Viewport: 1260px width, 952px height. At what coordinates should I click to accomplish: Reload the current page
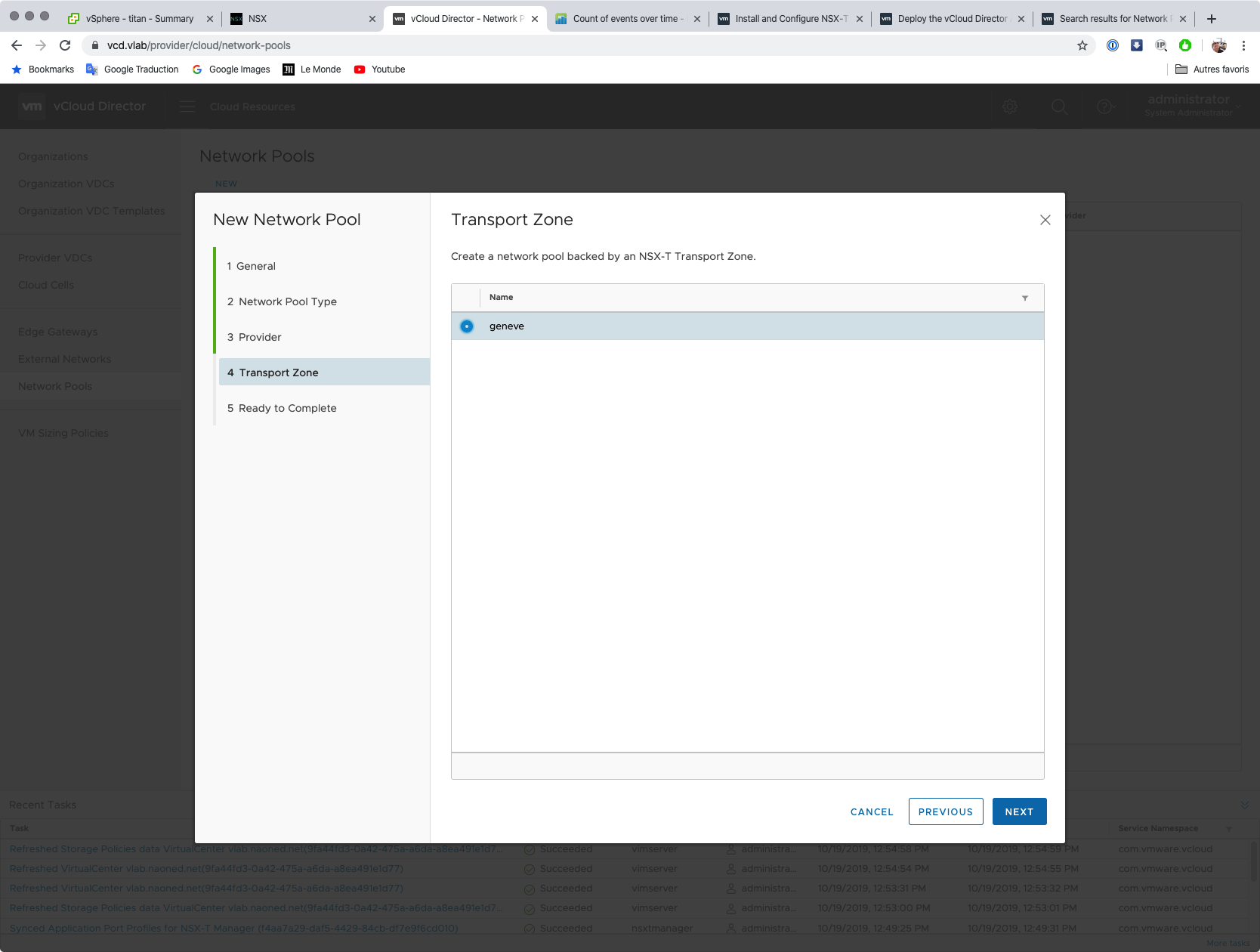[65, 45]
